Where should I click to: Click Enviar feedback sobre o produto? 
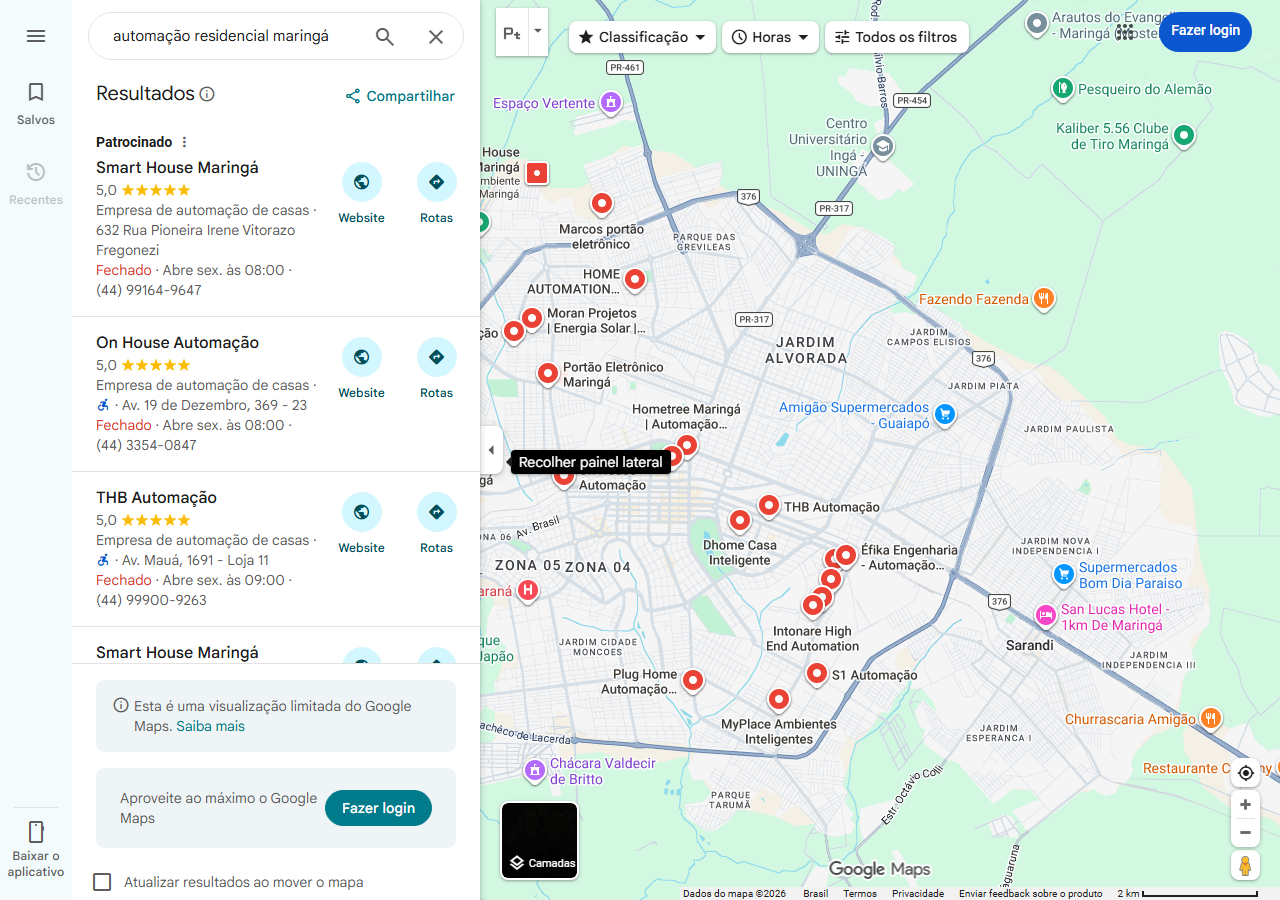[x=1030, y=893]
